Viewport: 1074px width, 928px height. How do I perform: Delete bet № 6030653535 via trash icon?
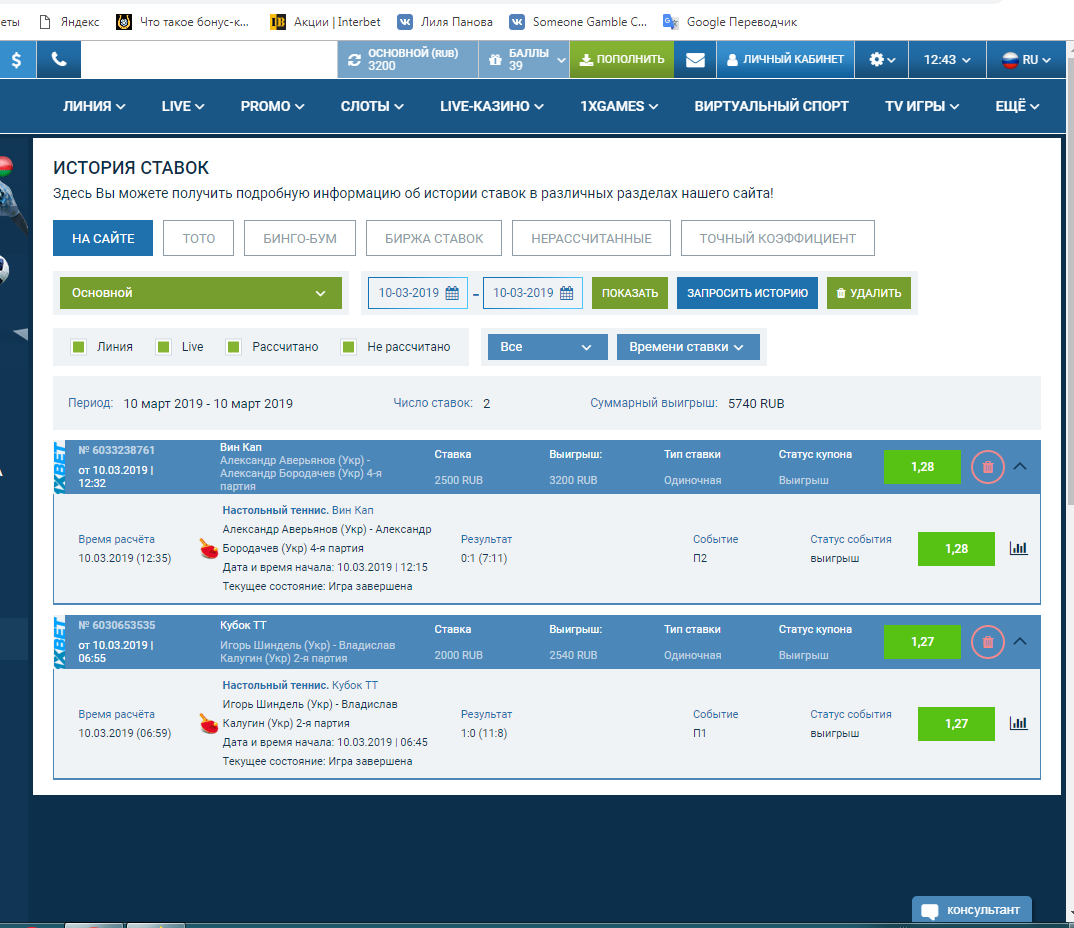[x=988, y=642]
